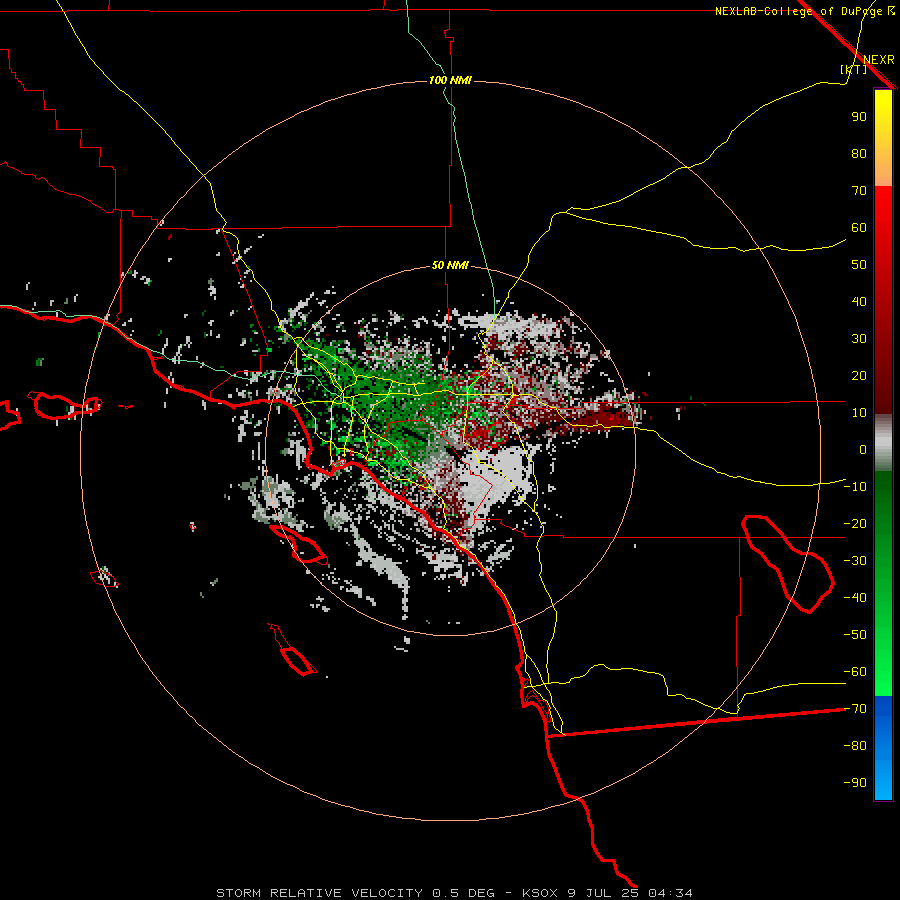
Task: Click the [KT] units label
Action: point(854,69)
